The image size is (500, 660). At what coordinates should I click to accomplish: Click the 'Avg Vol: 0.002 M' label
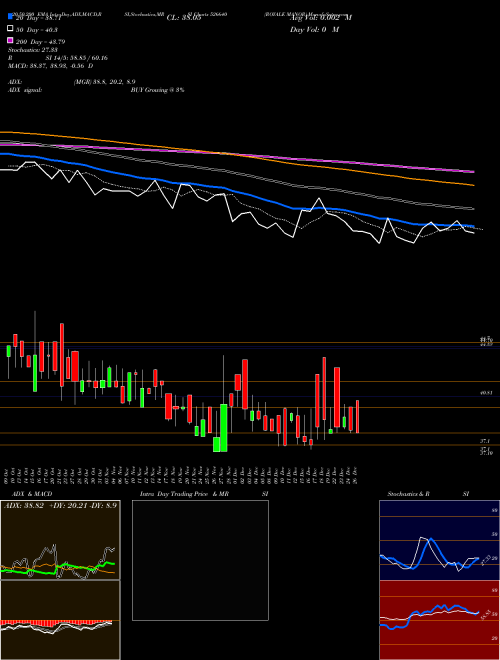click(321, 18)
